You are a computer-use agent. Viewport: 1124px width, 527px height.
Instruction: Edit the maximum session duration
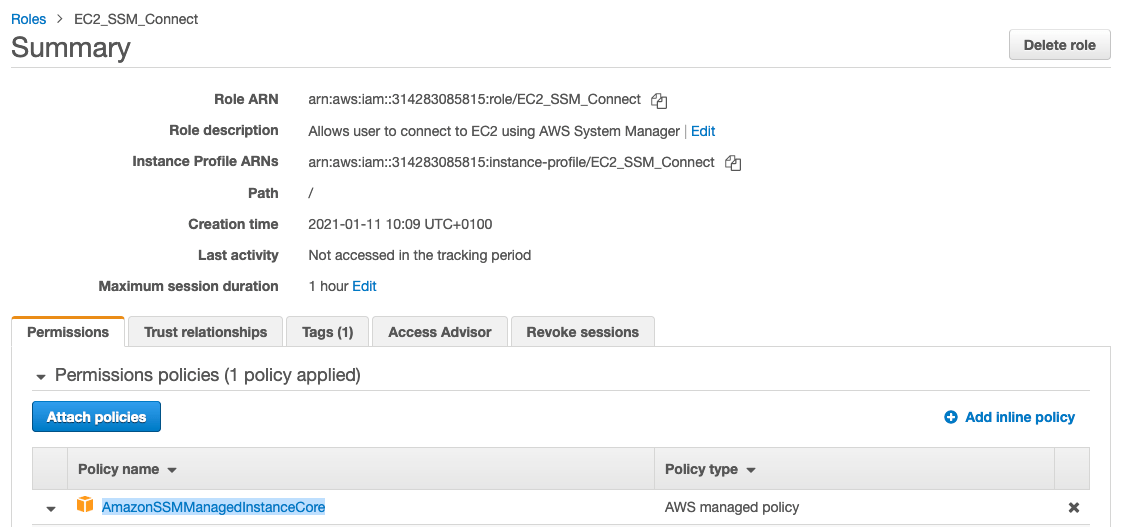pos(364,286)
